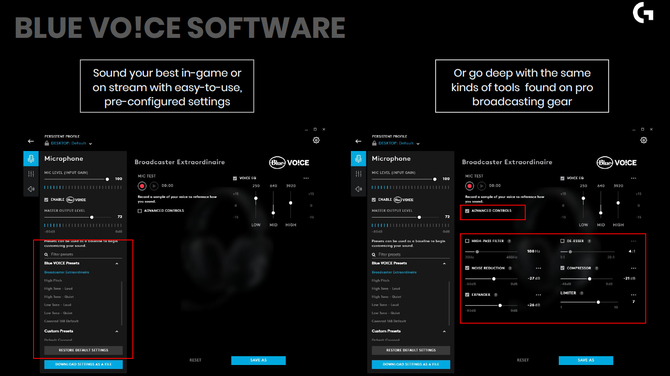670x376 pixels.
Task: Open settings gear in left window
Action: 316,140
